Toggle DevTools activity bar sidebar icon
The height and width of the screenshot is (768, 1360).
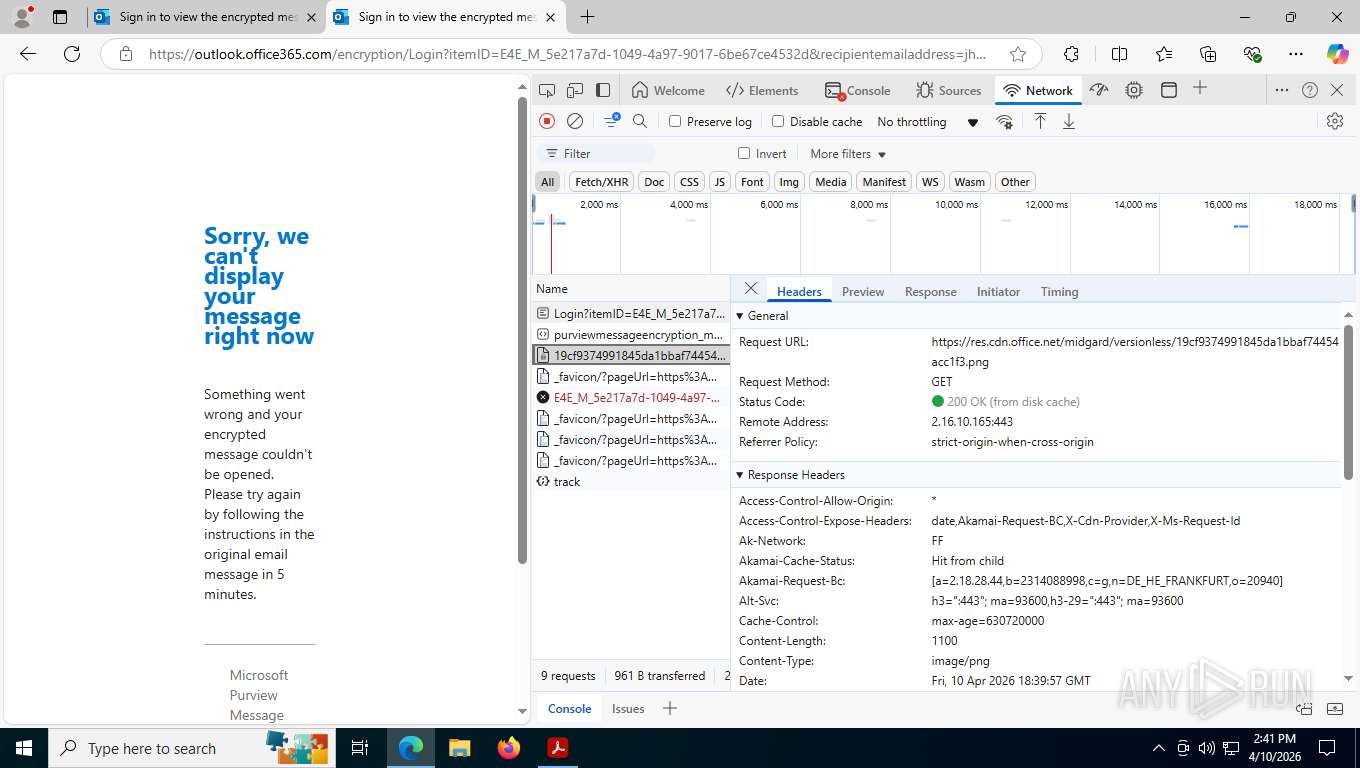603,90
